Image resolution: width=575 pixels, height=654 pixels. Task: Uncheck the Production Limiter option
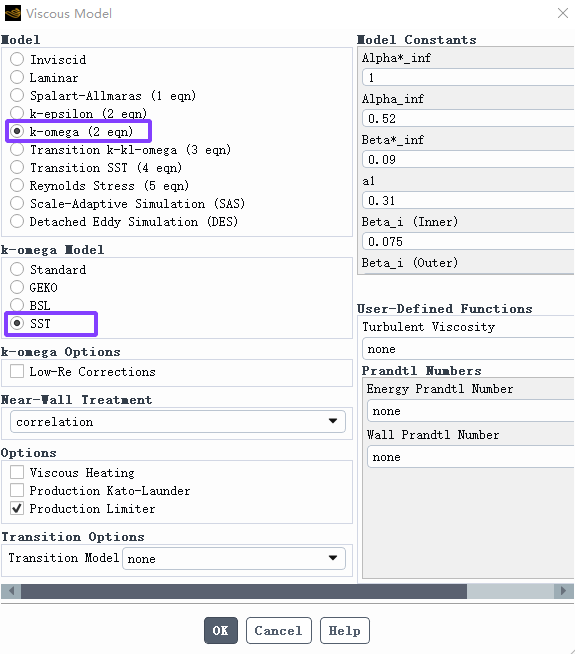tap(17, 508)
